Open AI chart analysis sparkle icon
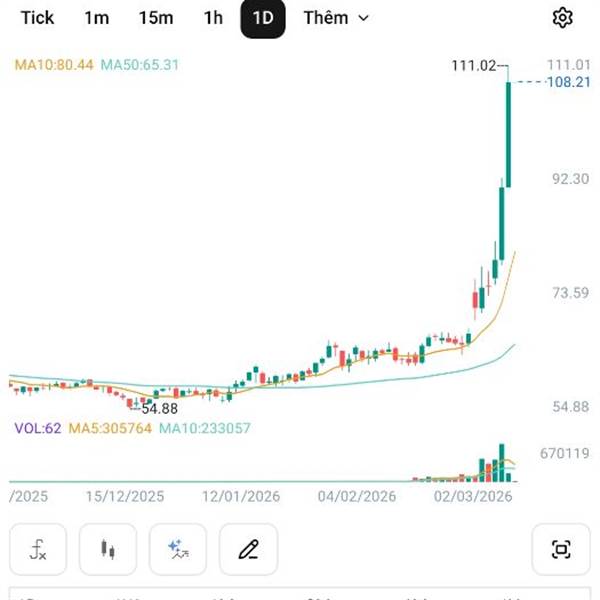Viewport: 600px width, 600px height. click(x=178, y=549)
